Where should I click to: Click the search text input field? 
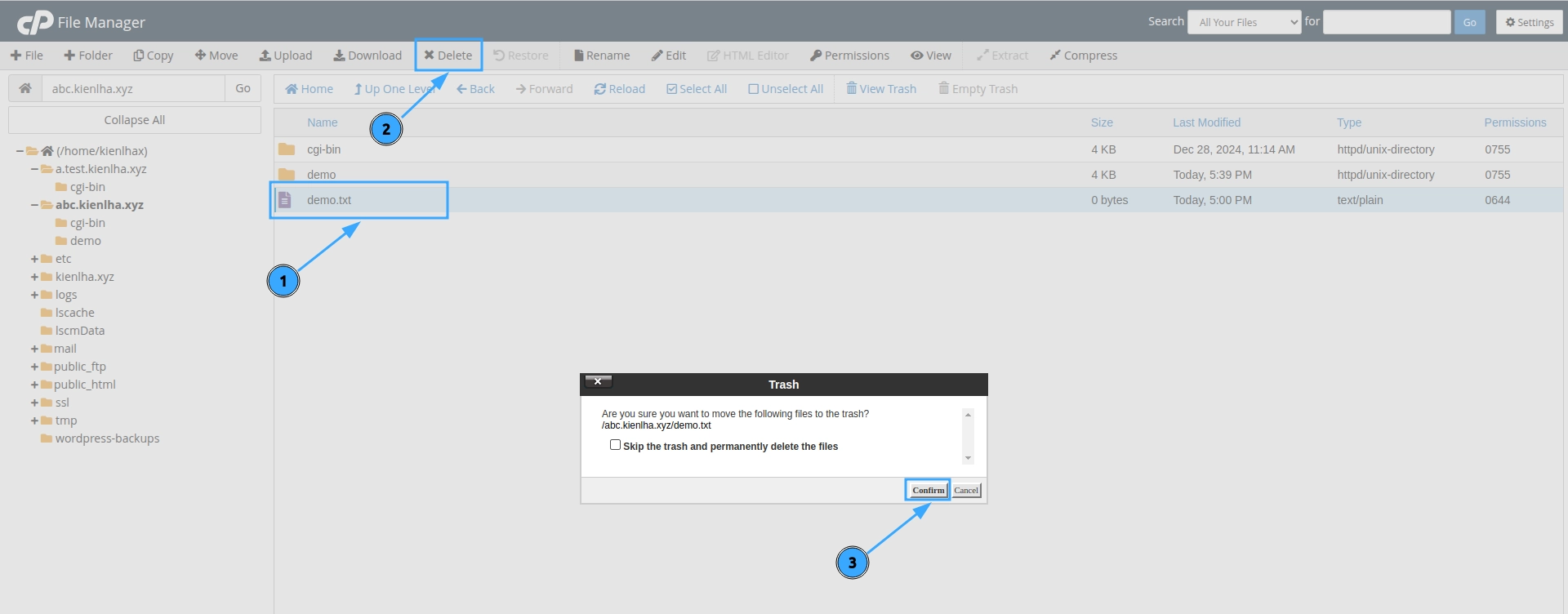[1386, 22]
